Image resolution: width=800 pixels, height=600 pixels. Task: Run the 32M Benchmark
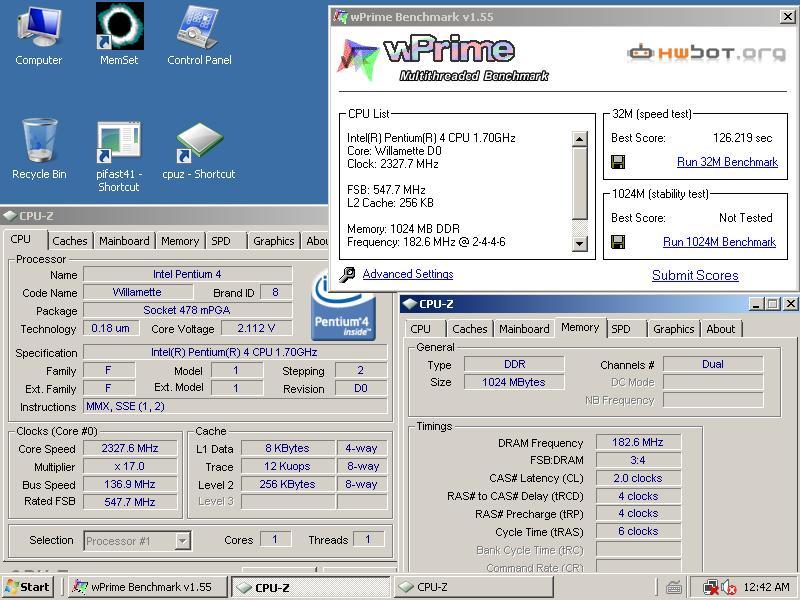coord(727,162)
